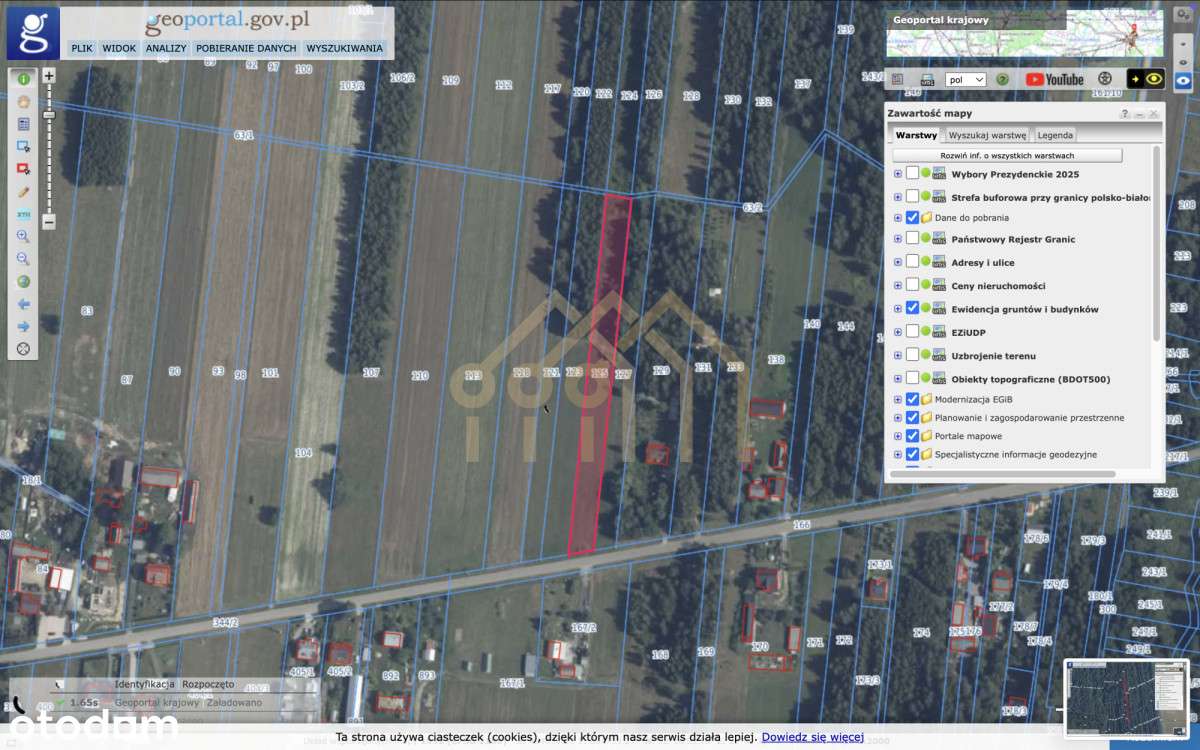Screen dimensions: 1200x750
Task: Expand the Ewidencja gruntów i budynków node
Action: (x=897, y=309)
